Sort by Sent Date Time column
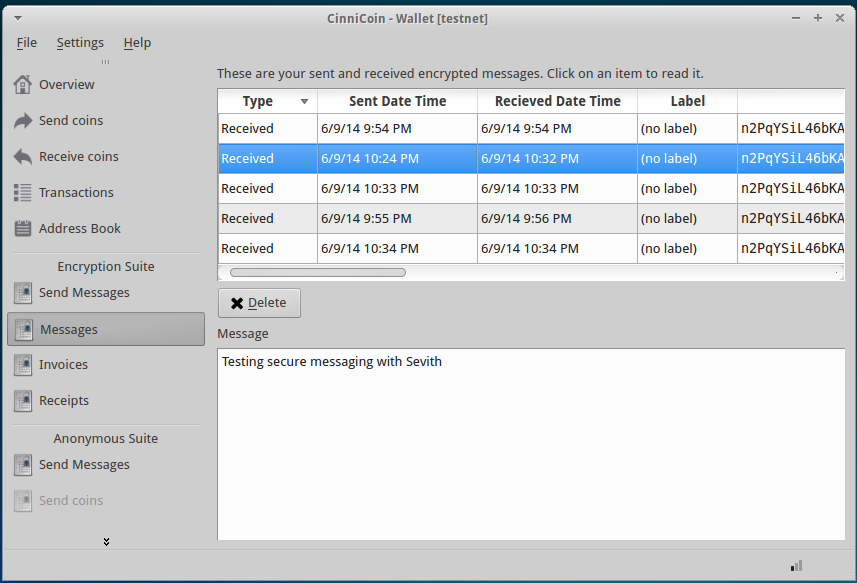Screen dimensions: 857x583 [397, 101]
